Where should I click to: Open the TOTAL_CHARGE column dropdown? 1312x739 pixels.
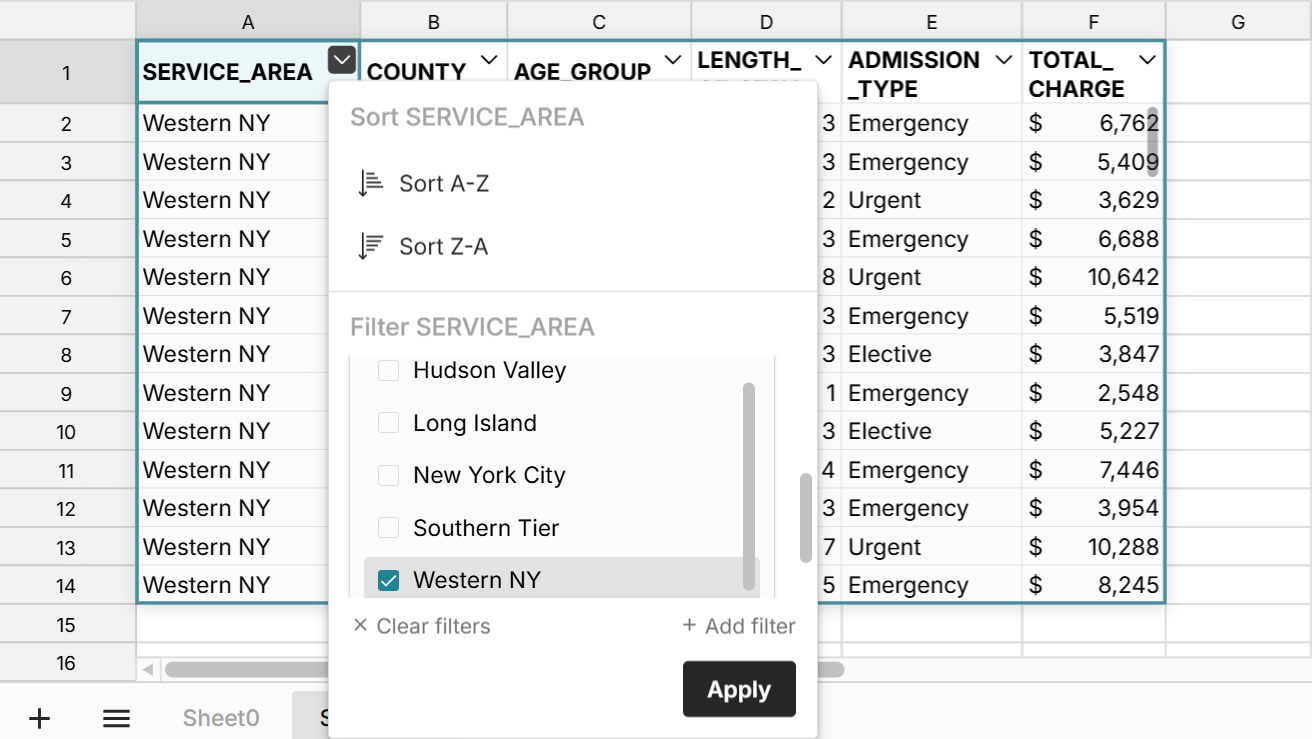(x=1148, y=61)
